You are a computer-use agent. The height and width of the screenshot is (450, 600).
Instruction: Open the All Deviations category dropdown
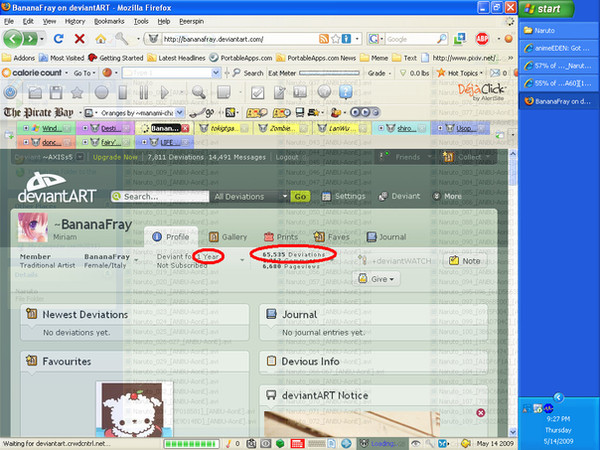click(x=250, y=197)
